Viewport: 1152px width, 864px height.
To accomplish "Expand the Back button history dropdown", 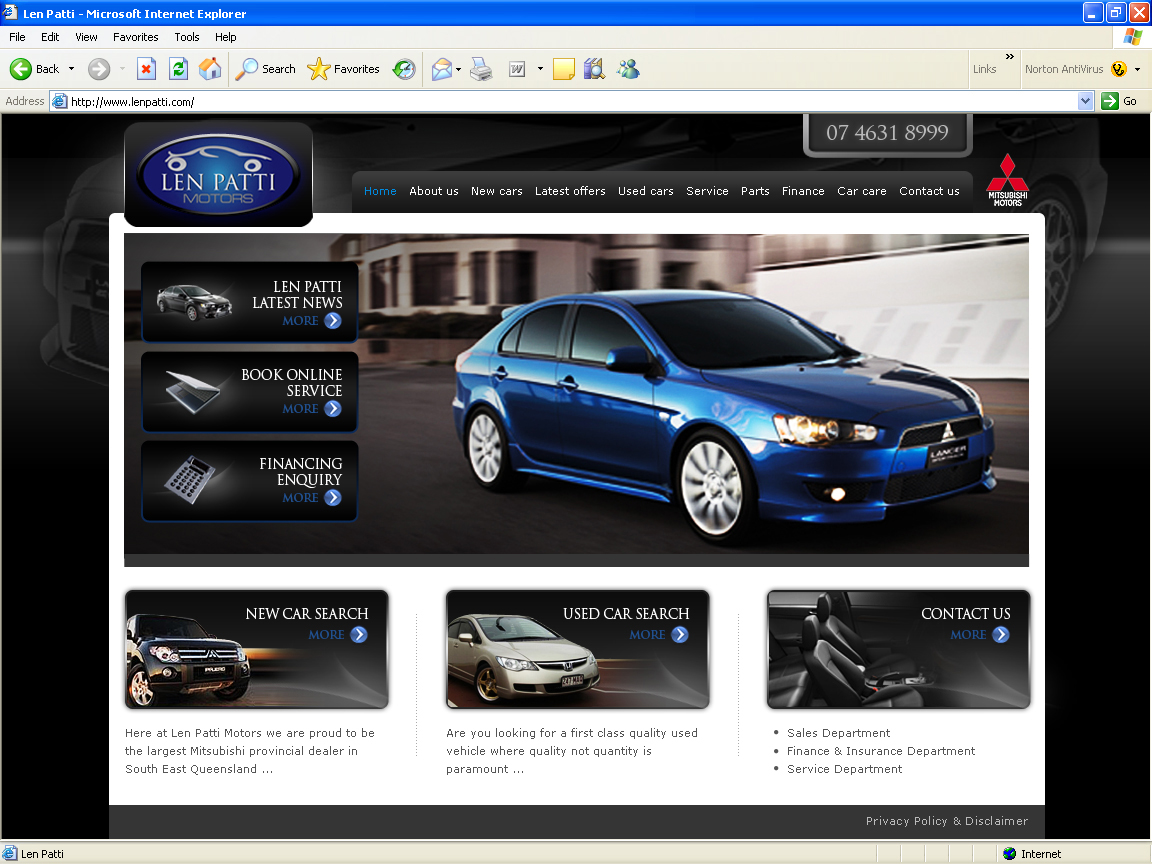I will pos(71,69).
